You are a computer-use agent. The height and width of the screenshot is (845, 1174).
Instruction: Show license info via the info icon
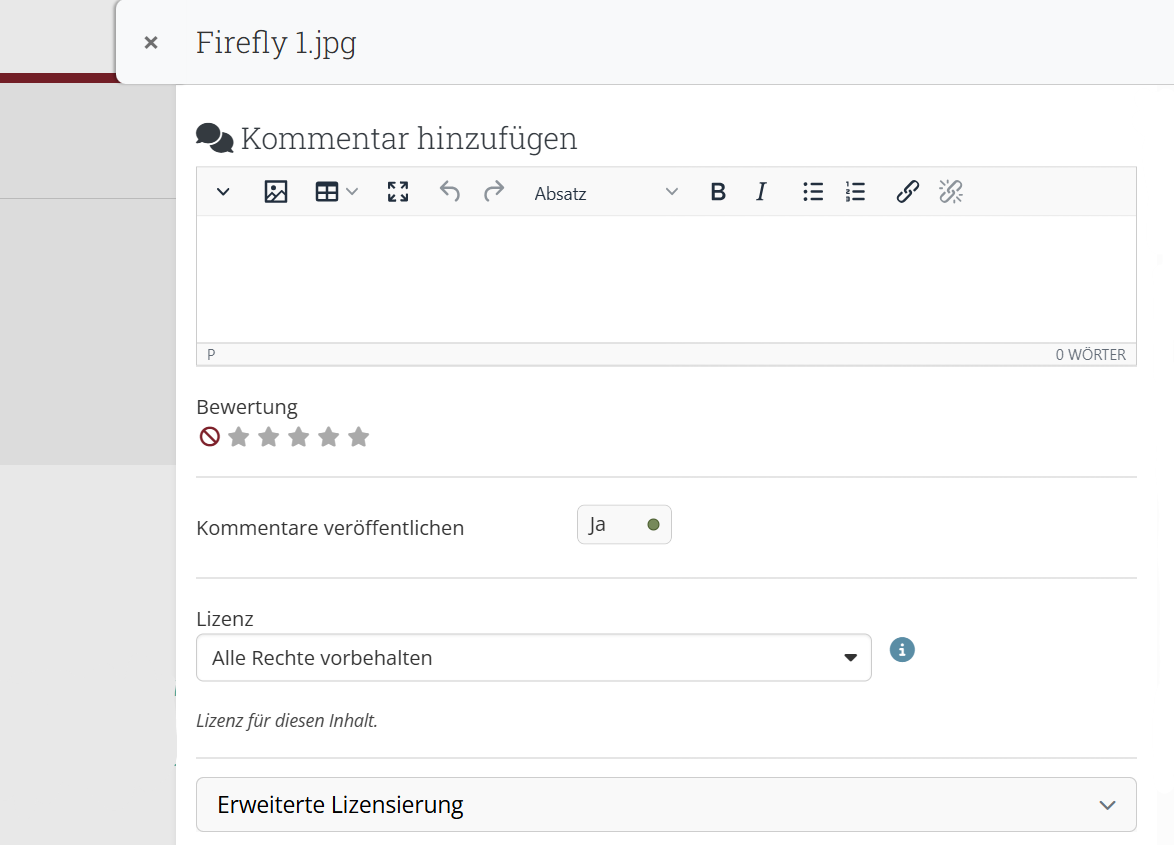click(x=902, y=650)
